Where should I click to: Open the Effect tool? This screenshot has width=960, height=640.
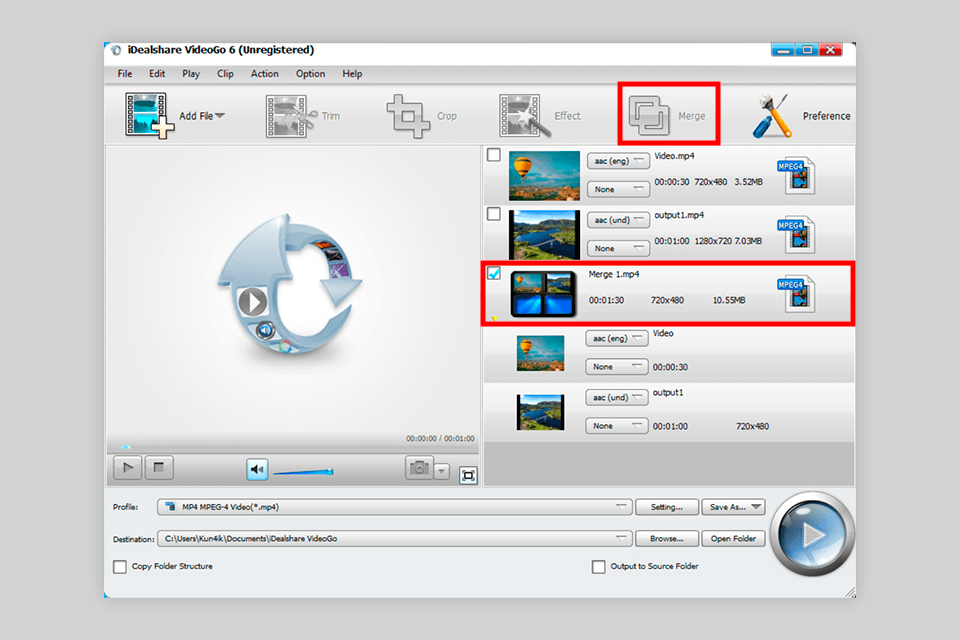(540, 116)
